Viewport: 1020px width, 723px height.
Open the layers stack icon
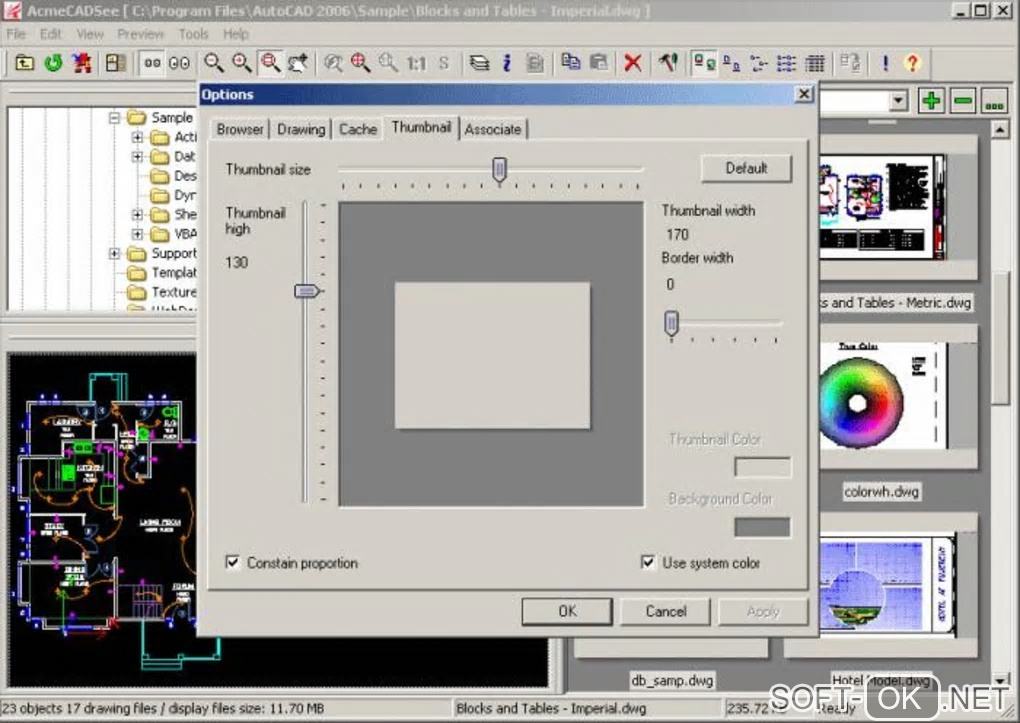479,63
